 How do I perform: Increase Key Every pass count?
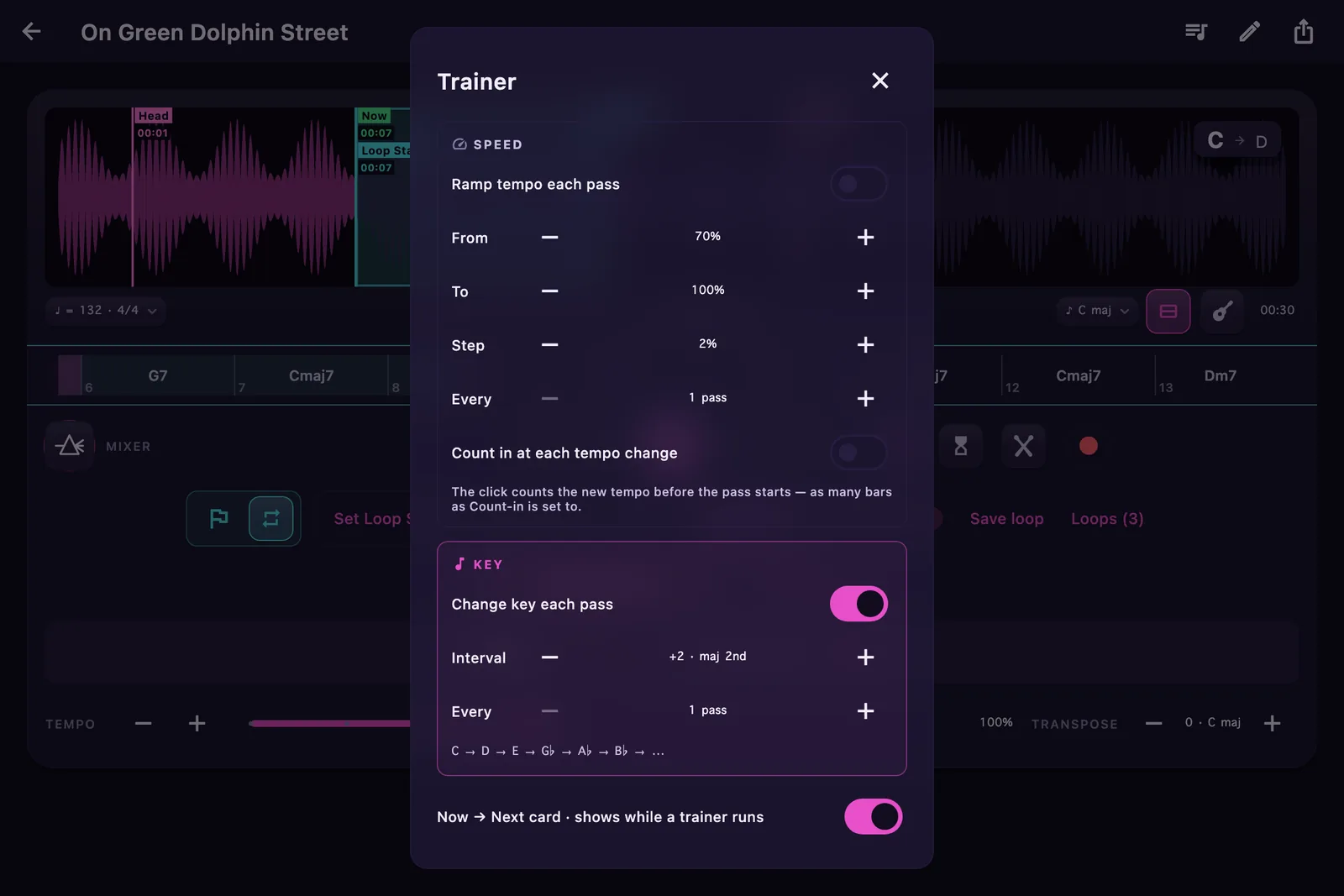[x=865, y=711]
